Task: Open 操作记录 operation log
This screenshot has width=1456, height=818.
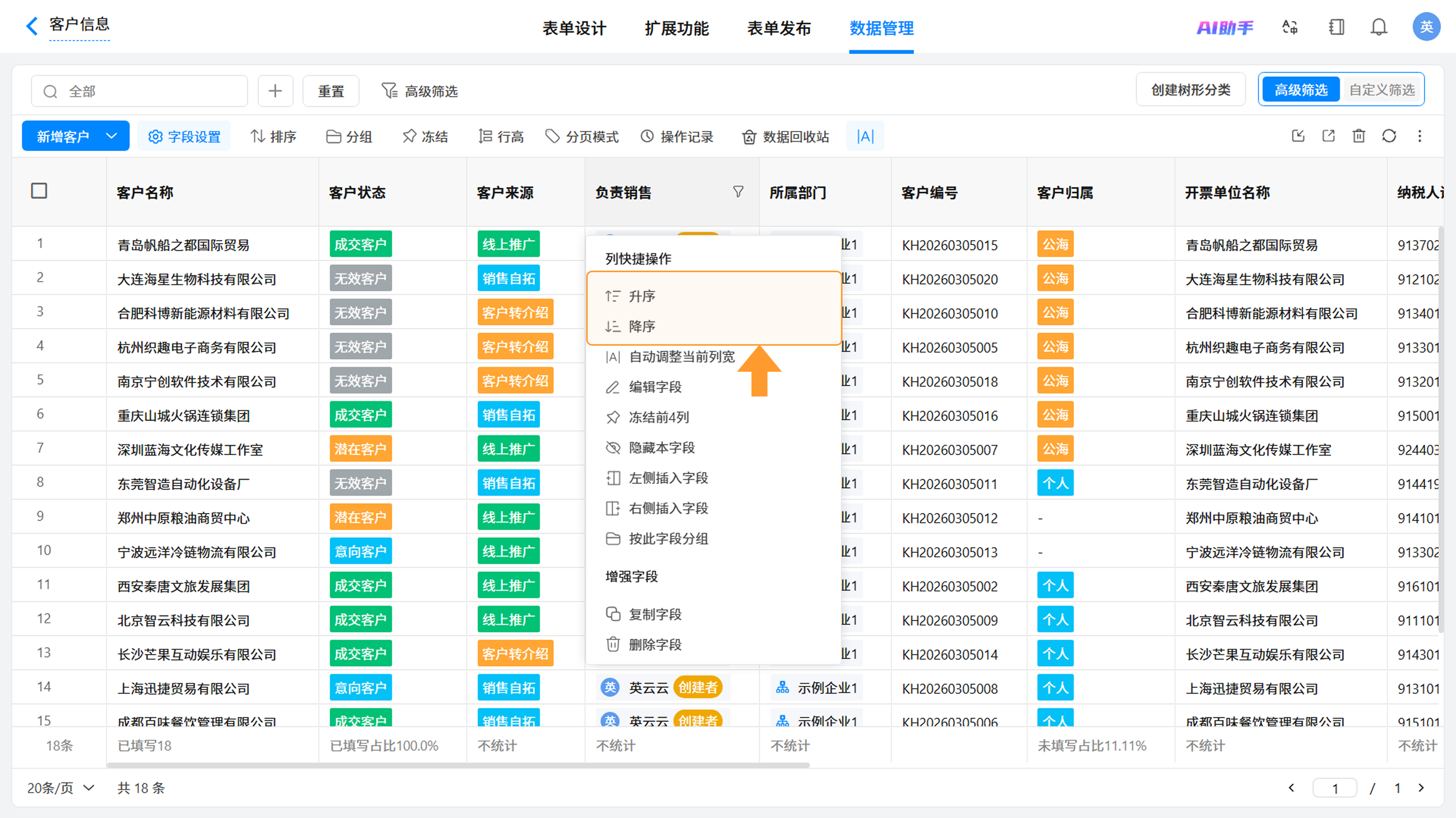Action: pyautogui.click(x=676, y=136)
